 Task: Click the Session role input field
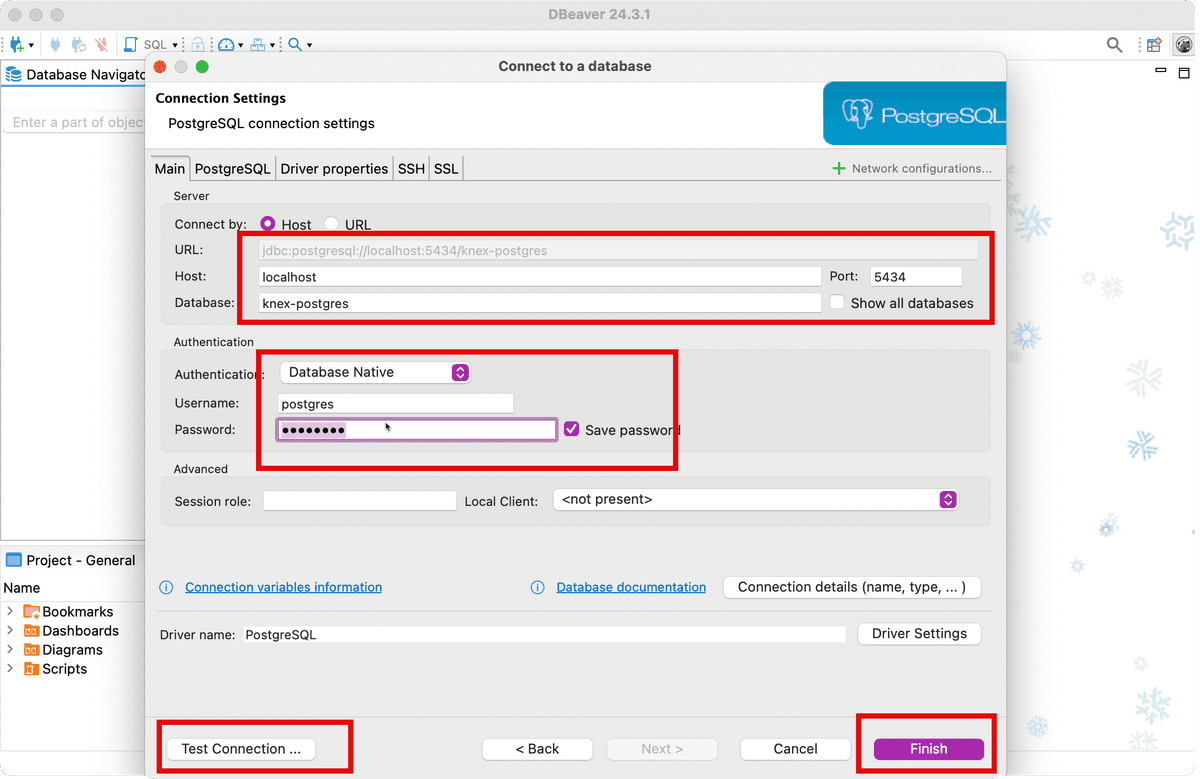[360, 500]
